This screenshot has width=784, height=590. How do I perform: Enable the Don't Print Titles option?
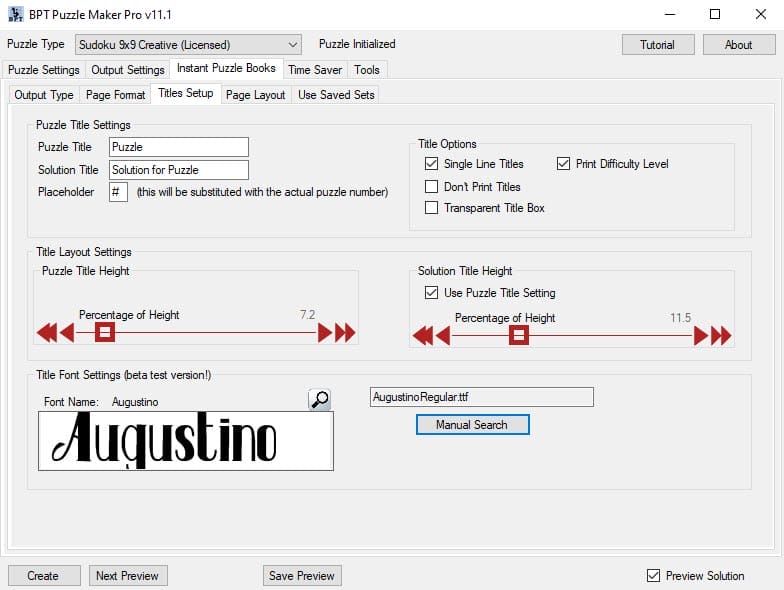pos(431,186)
